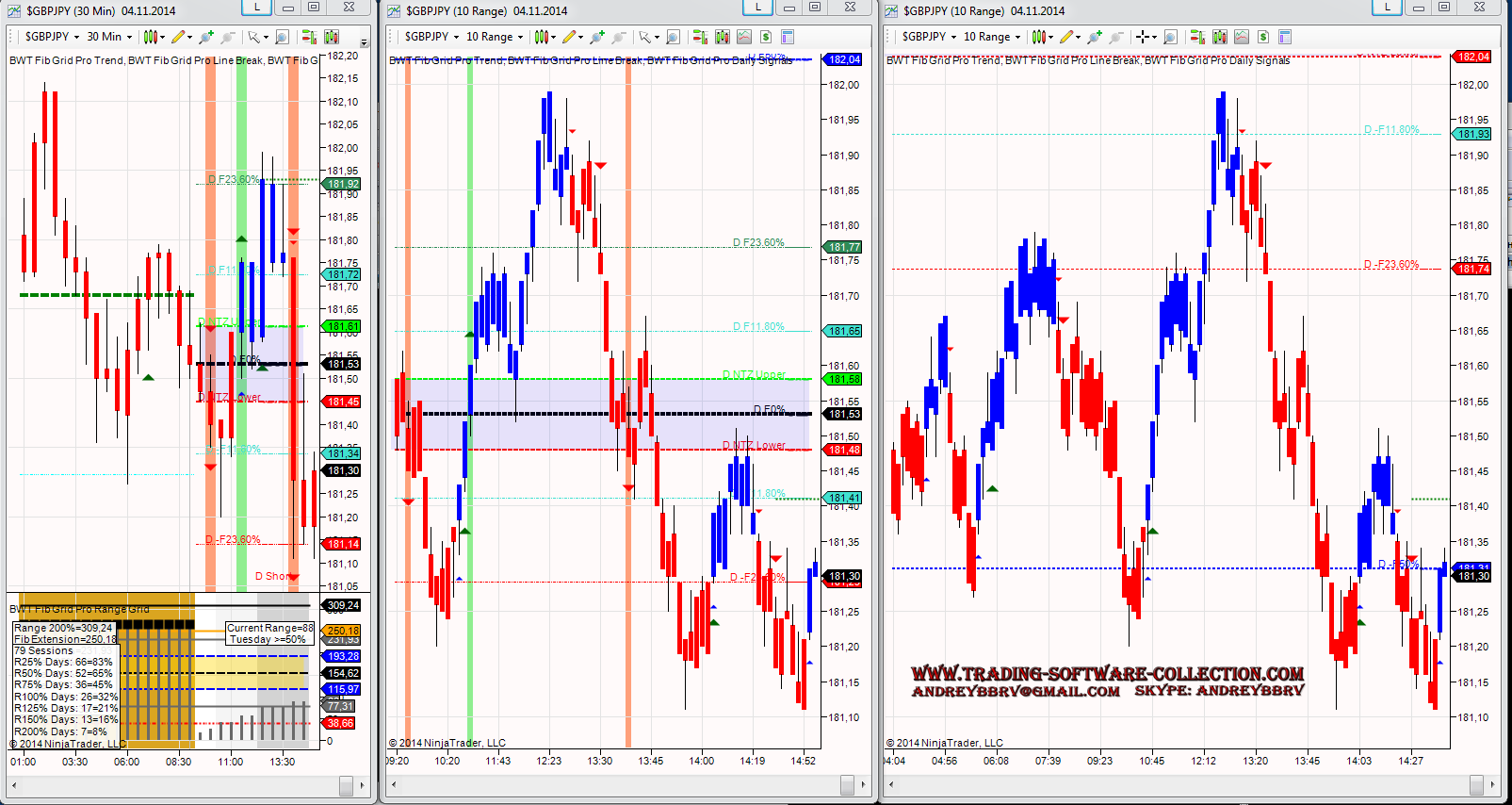
Task: Open Indicators in the 30 Min chart toolbar
Action: (332, 37)
